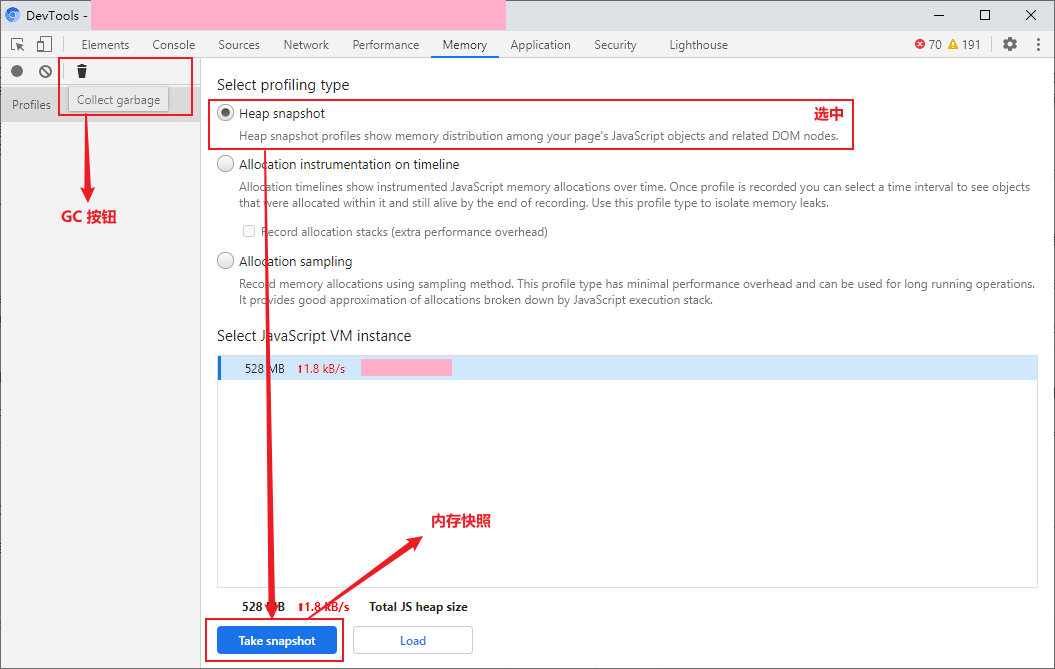Click the Collect garbage trash icon

tap(82, 71)
